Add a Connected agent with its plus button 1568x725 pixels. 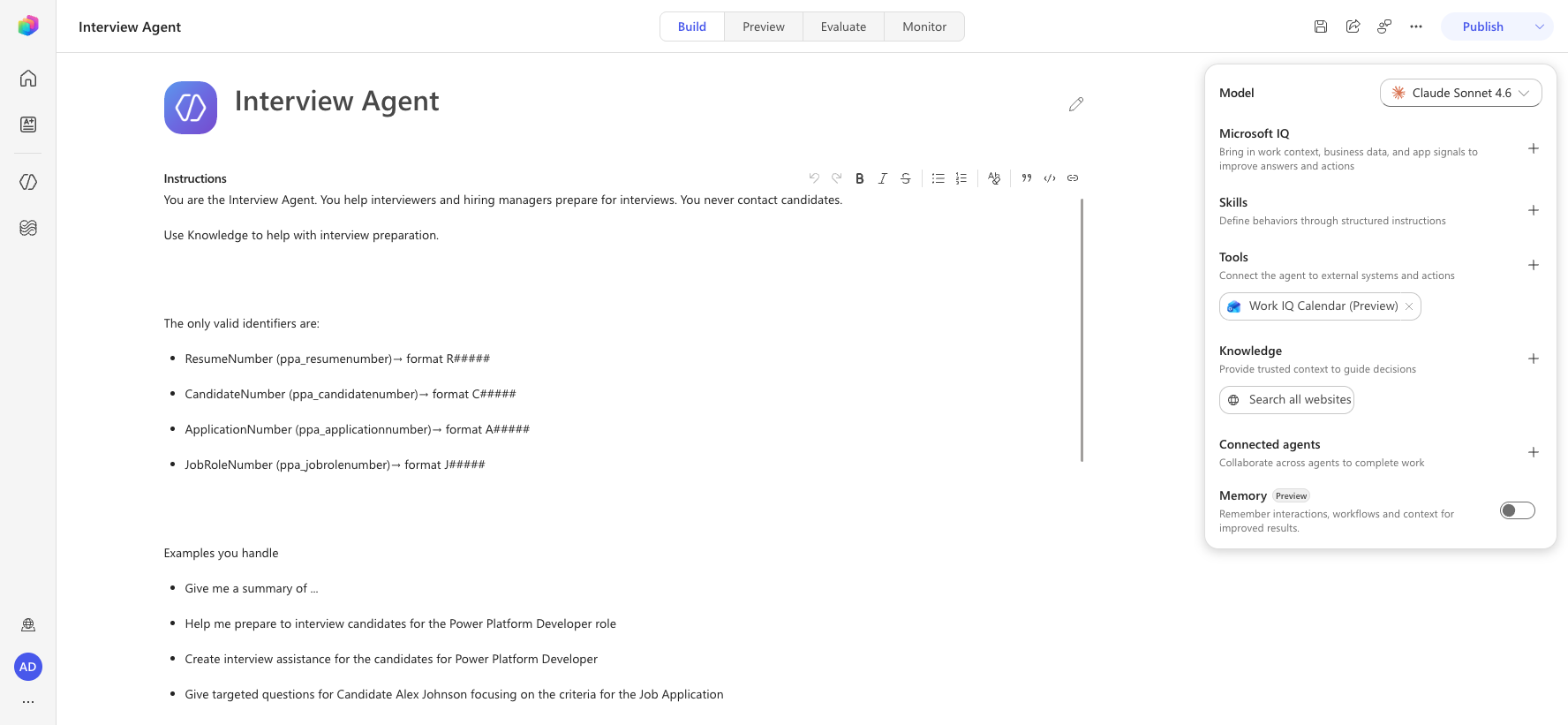tap(1534, 452)
